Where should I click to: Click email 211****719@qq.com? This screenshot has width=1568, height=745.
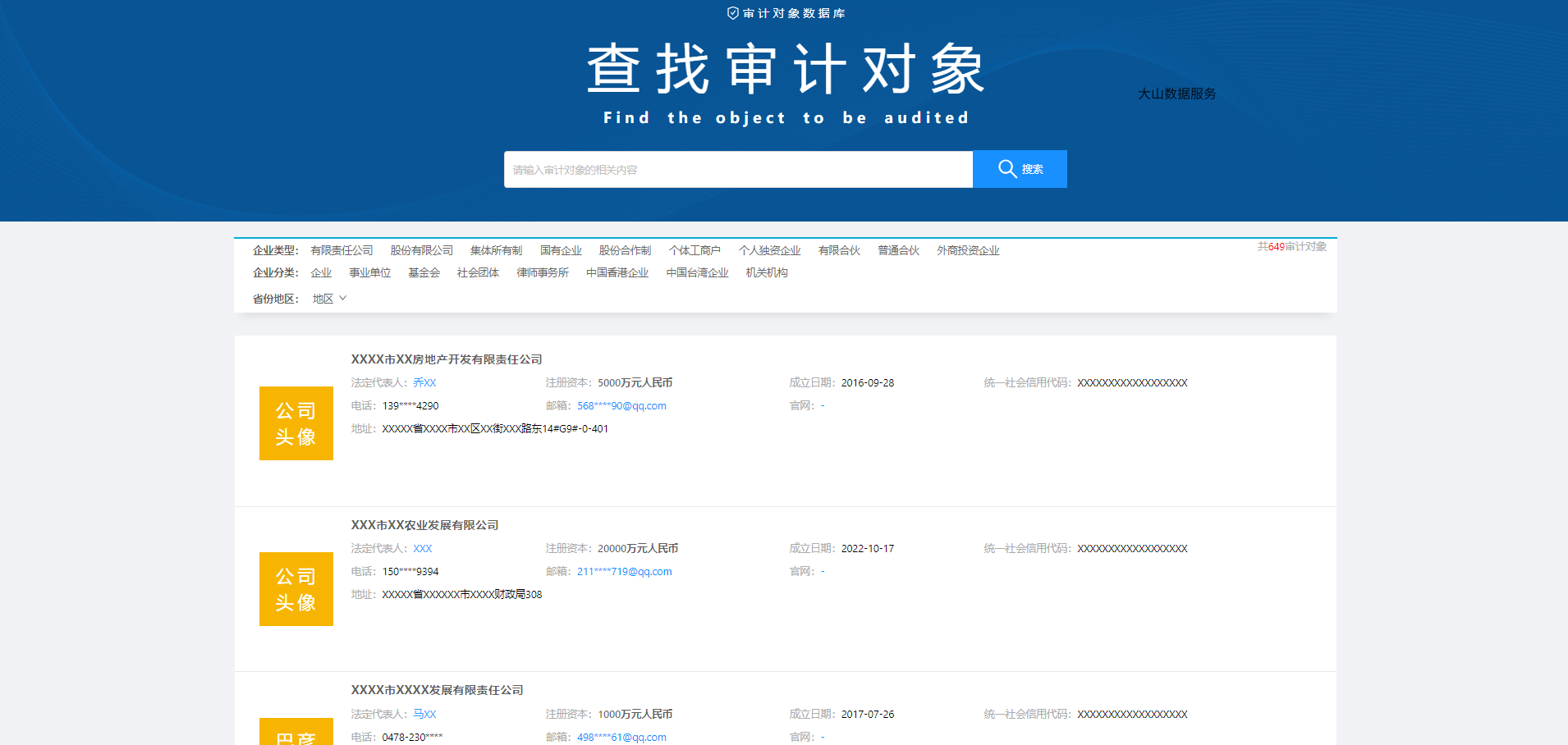point(625,571)
